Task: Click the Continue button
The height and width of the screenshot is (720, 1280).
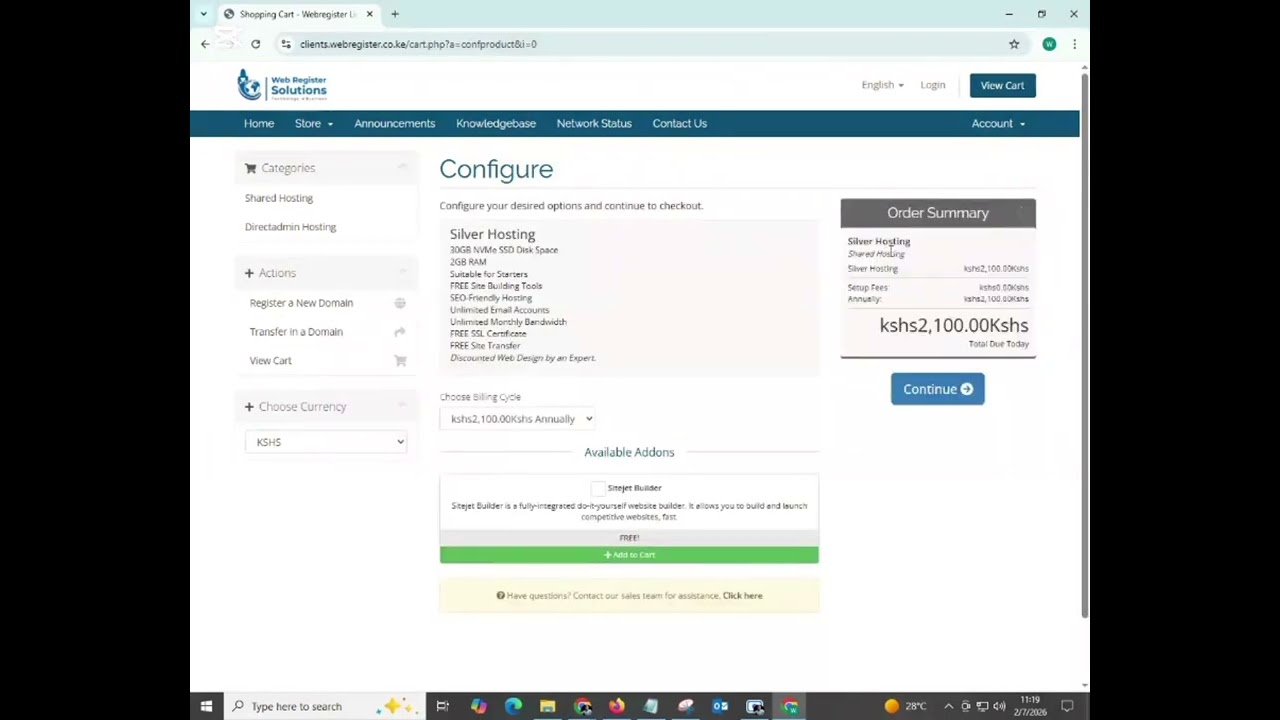Action: point(938,389)
